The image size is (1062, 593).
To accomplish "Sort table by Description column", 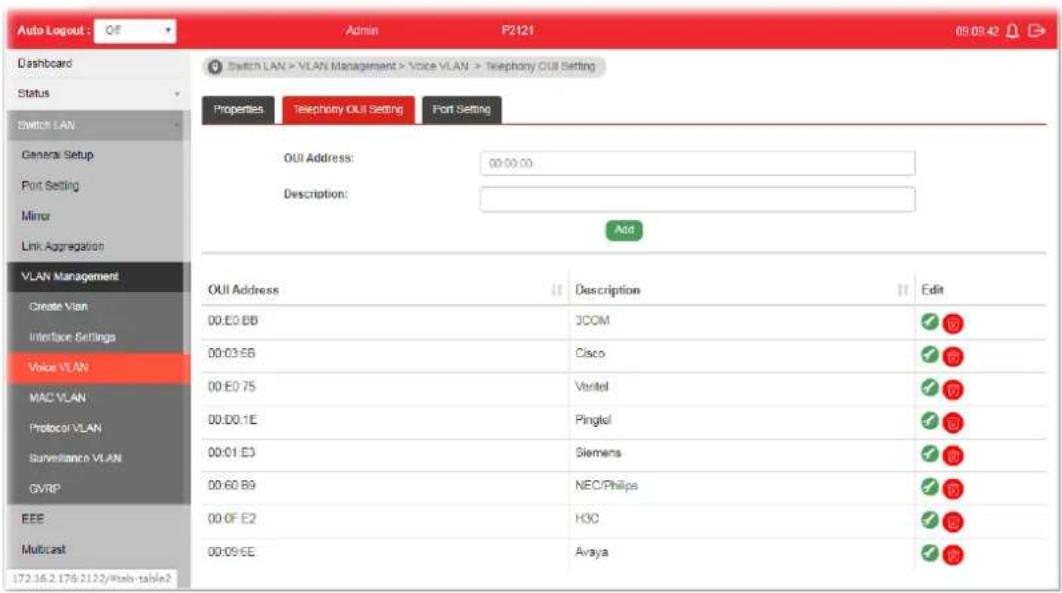I will [x=903, y=290].
